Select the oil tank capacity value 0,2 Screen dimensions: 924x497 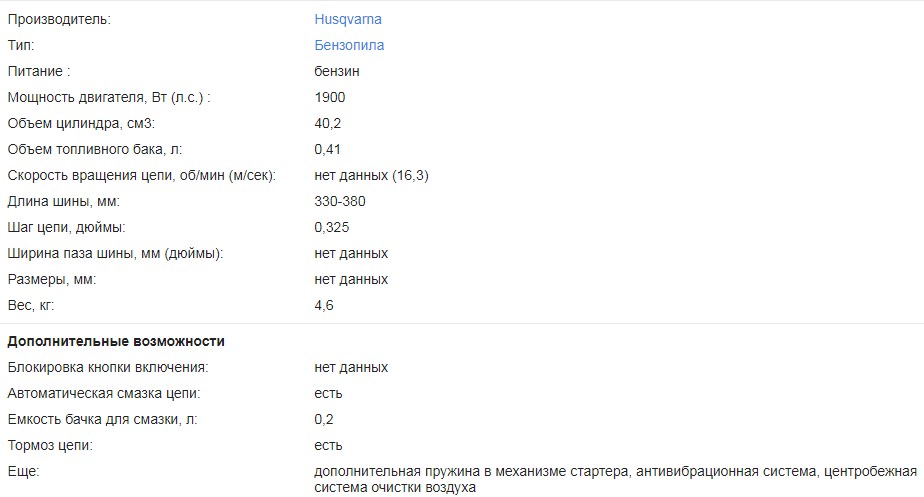[x=324, y=419]
